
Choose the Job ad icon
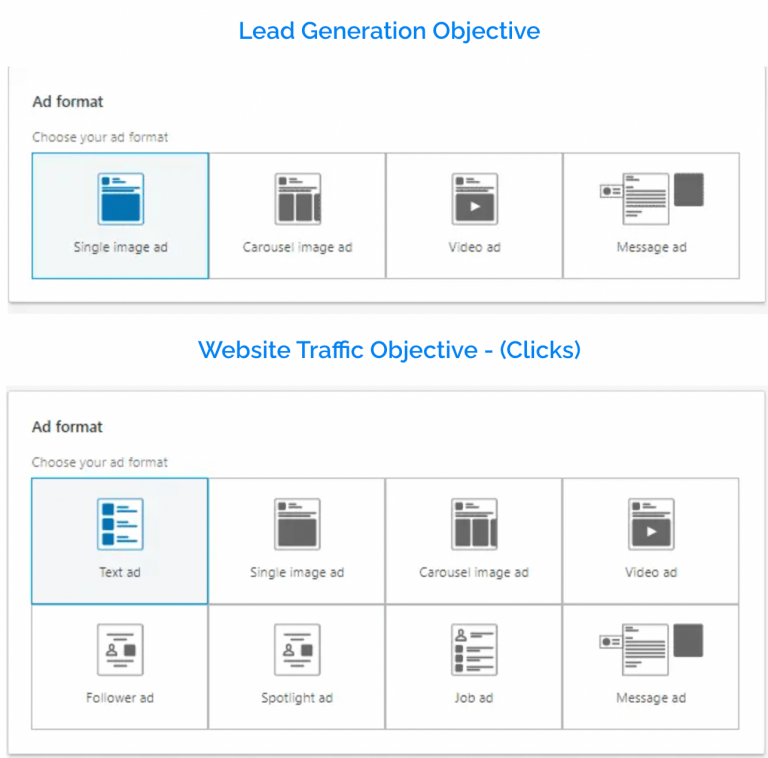pyautogui.click(x=474, y=650)
